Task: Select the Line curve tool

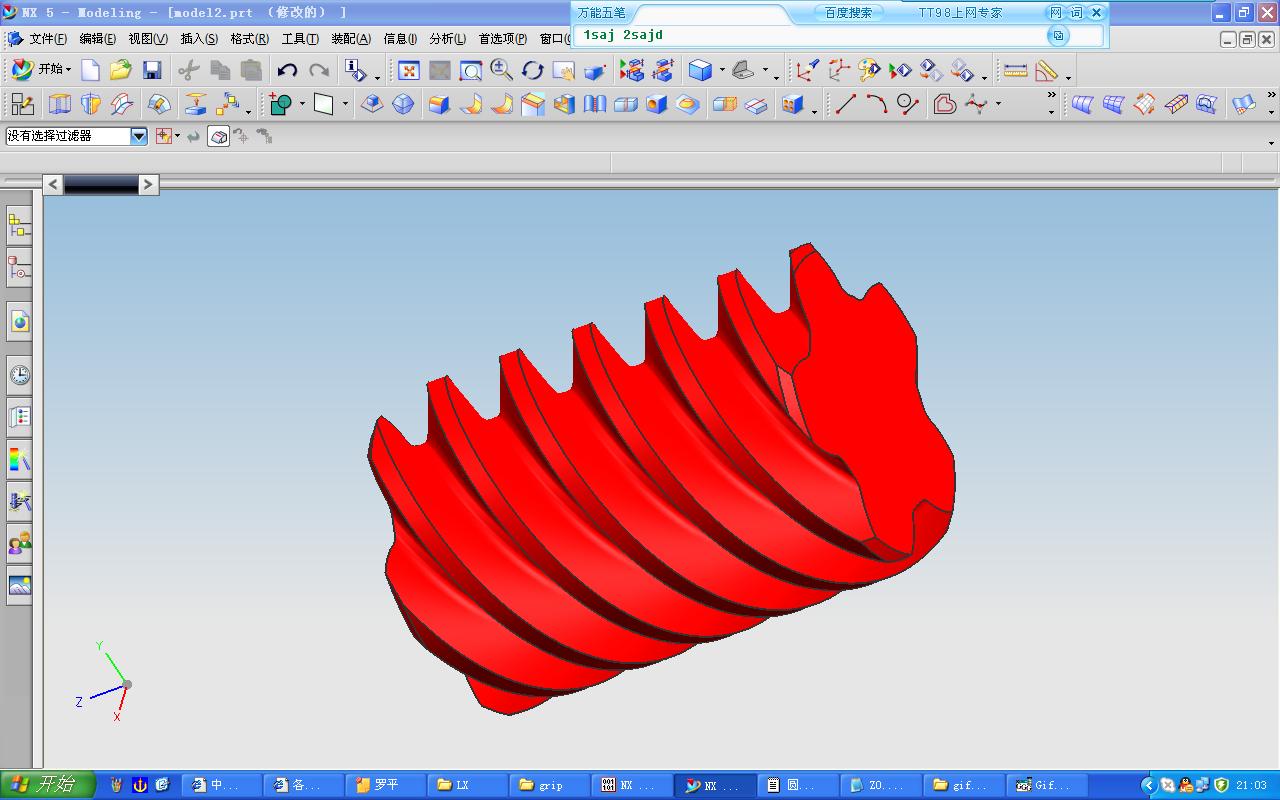Action: click(846, 104)
